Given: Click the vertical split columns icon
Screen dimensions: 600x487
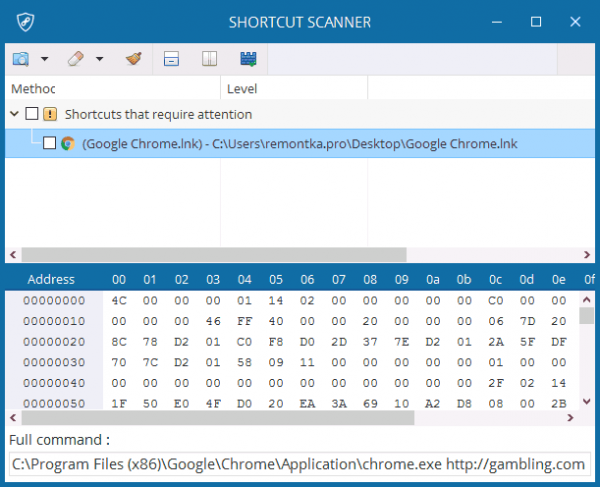Looking at the screenshot, I should (x=209, y=59).
